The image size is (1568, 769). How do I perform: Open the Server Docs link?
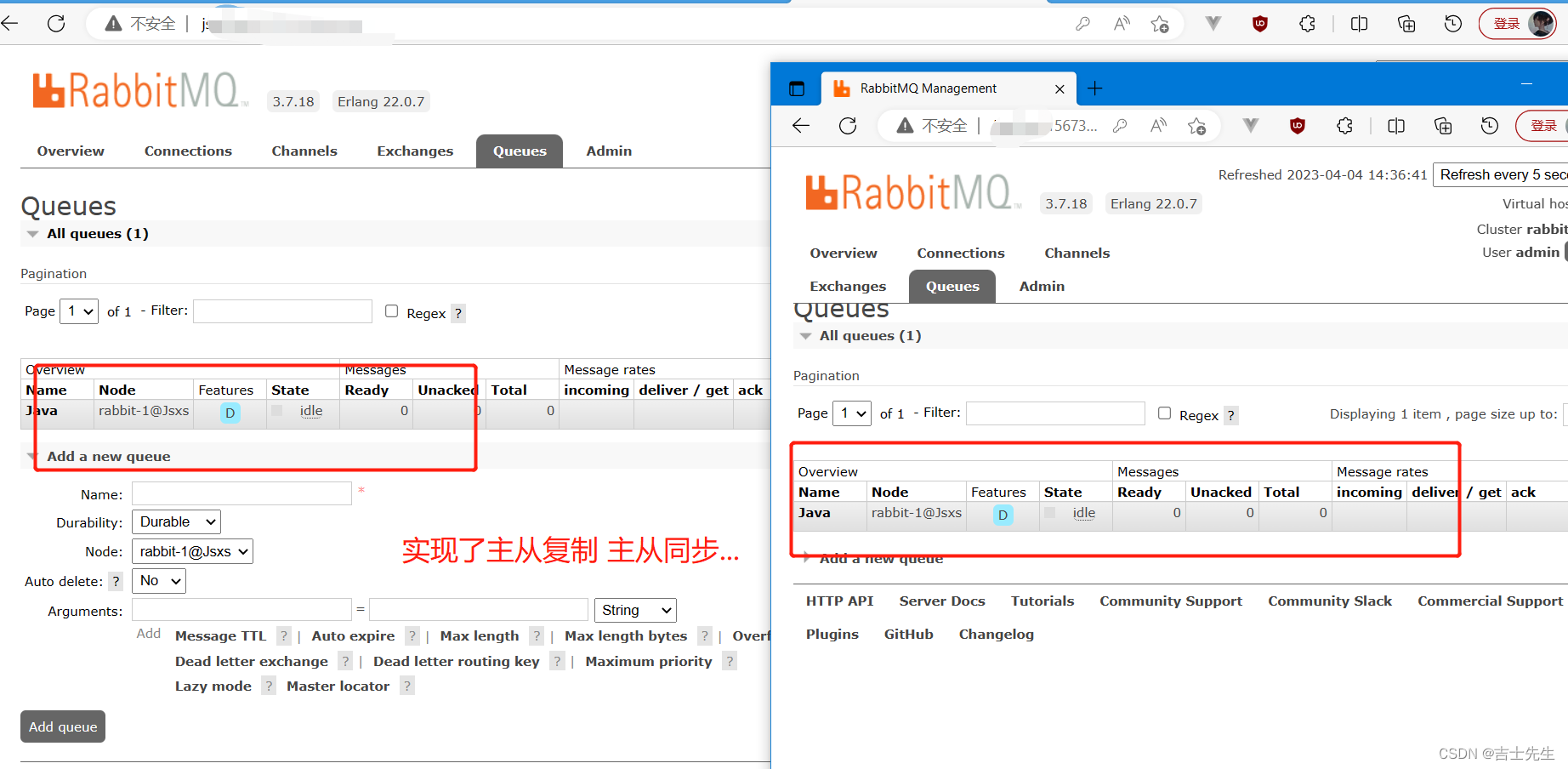tap(942, 601)
